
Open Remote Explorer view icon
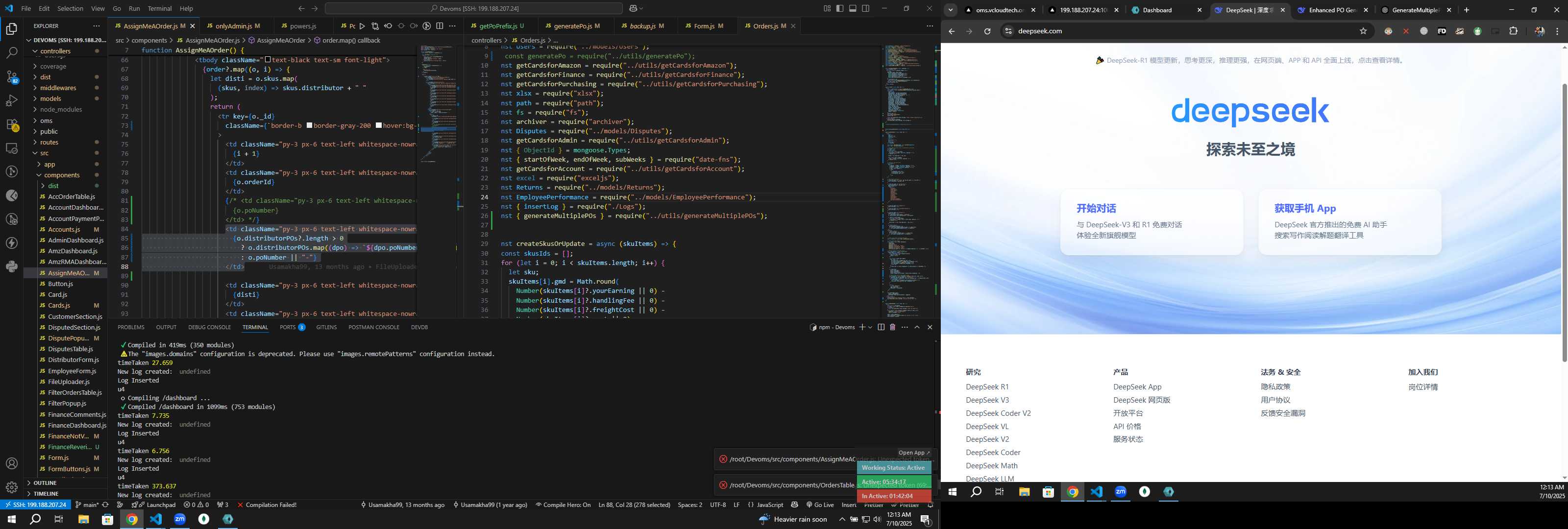[x=12, y=148]
